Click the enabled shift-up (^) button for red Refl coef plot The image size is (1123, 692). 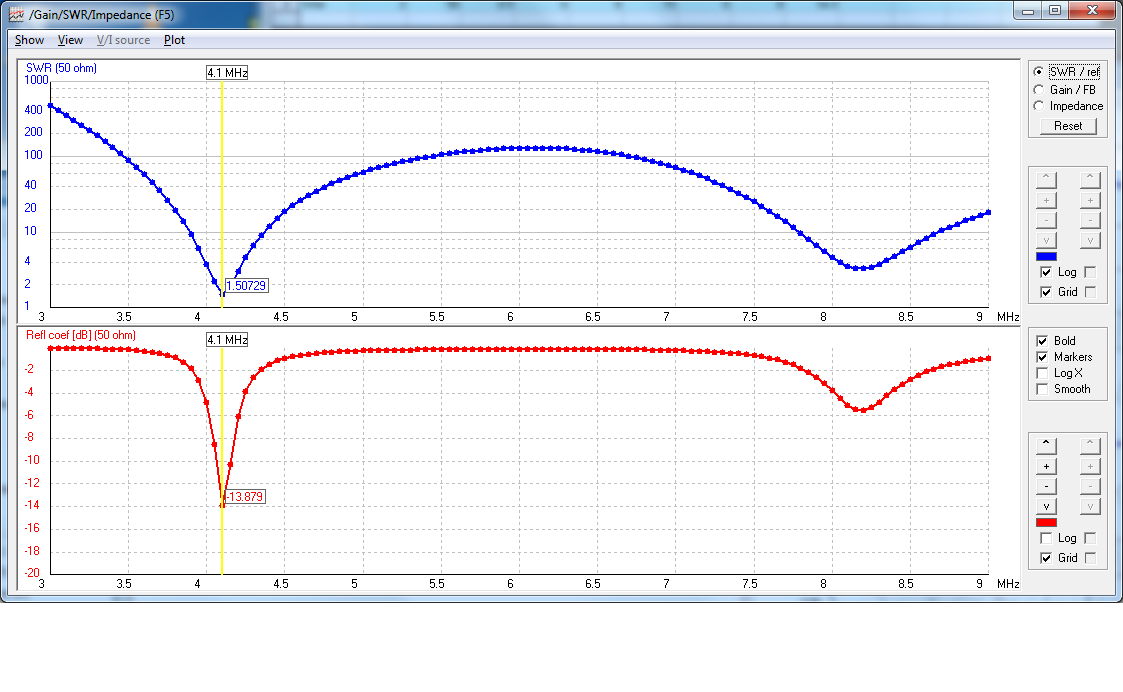(x=1046, y=445)
